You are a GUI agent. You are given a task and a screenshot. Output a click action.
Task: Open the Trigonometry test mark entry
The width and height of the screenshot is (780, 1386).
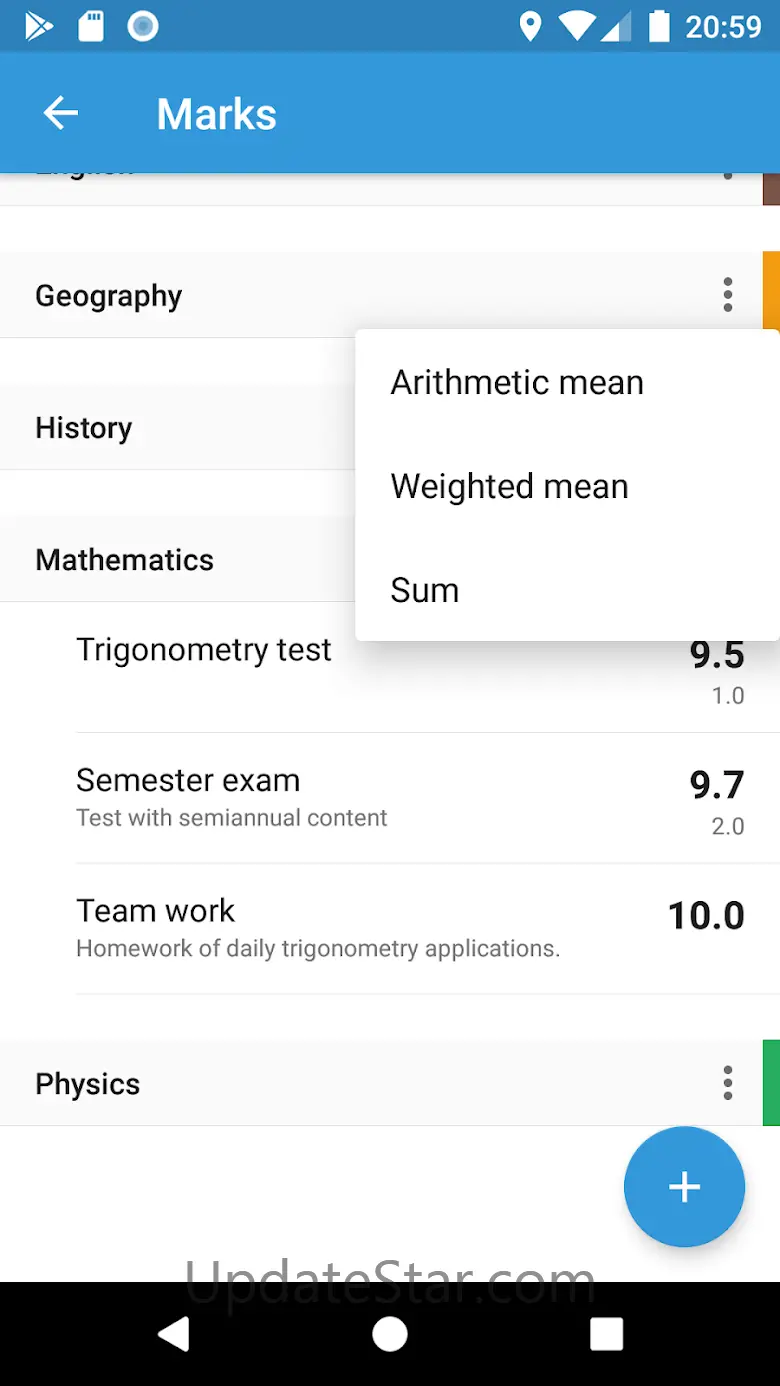click(204, 650)
